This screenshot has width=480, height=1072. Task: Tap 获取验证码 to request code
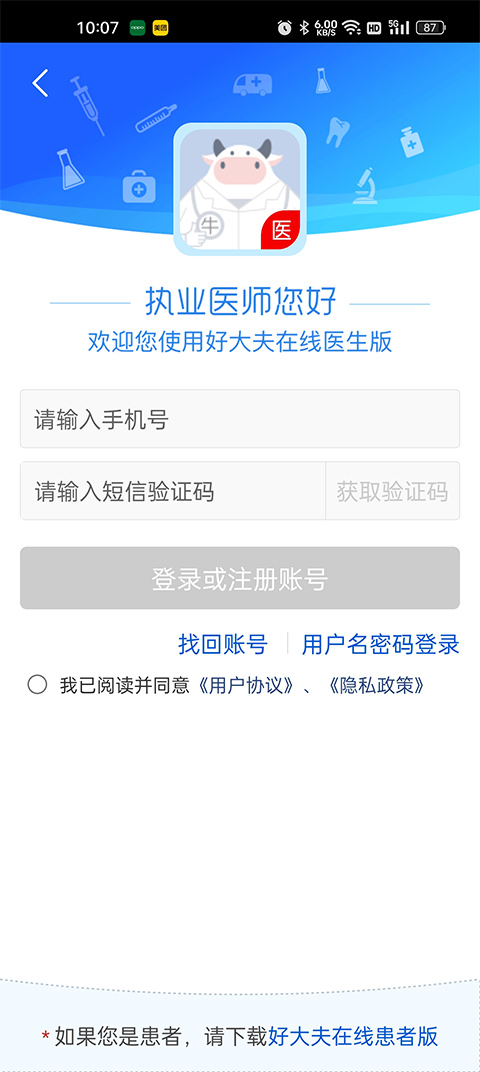click(392, 491)
